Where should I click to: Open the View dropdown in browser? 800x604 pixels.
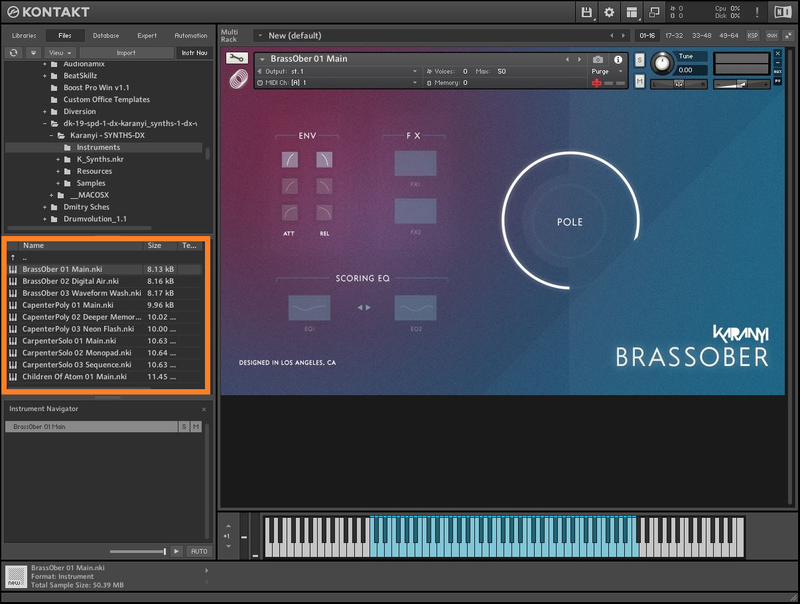tap(60, 52)
